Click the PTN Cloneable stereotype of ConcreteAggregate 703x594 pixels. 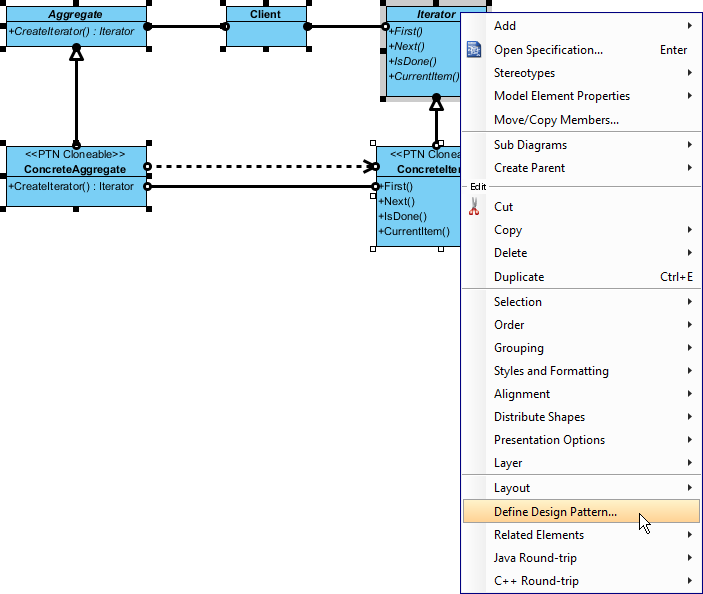pyautogui.click(x=75, y=154)
